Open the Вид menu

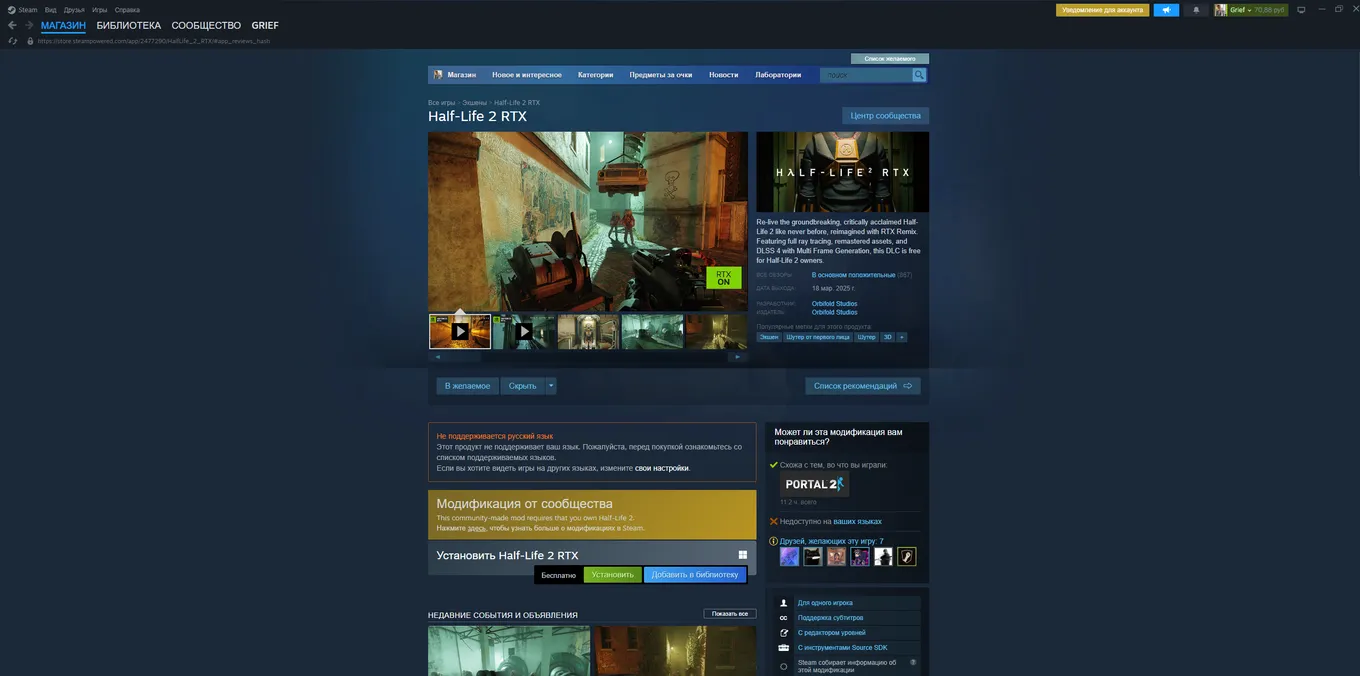(x=50, y=10)
